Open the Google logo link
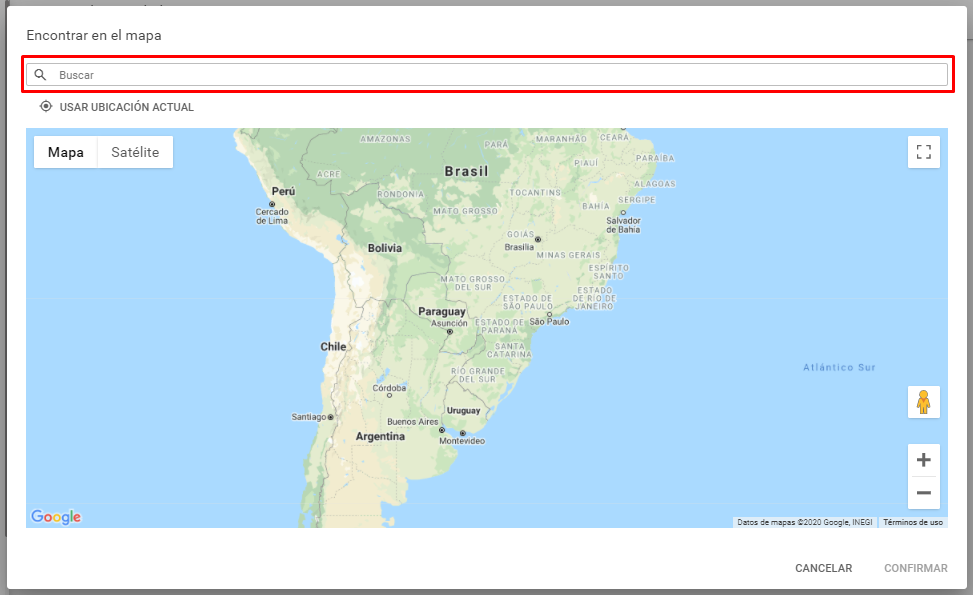The image size is (973, 595). pyautogui.click(x=56, y=517)
